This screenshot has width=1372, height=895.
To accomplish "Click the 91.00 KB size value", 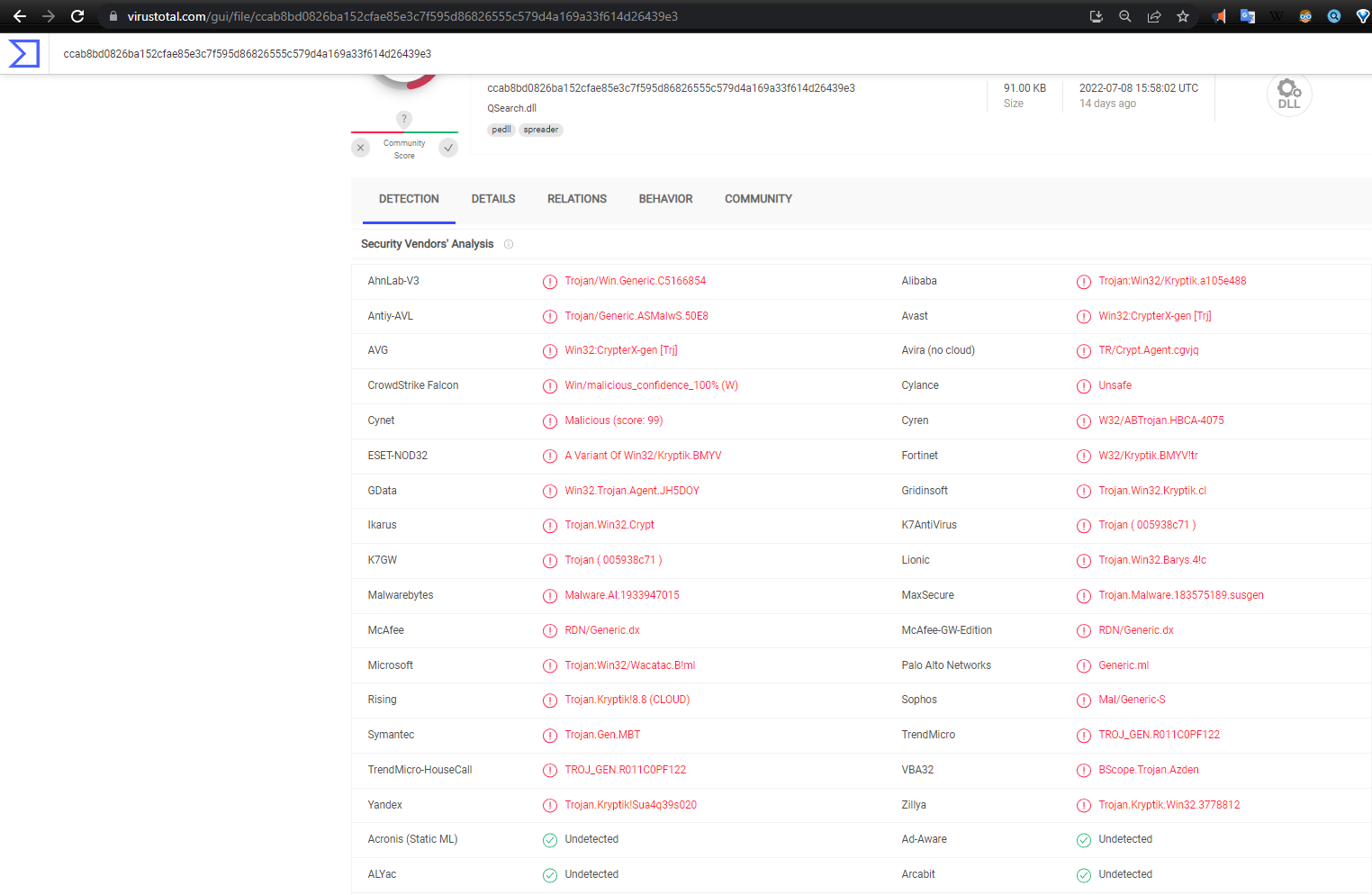I will [1025, 88].
